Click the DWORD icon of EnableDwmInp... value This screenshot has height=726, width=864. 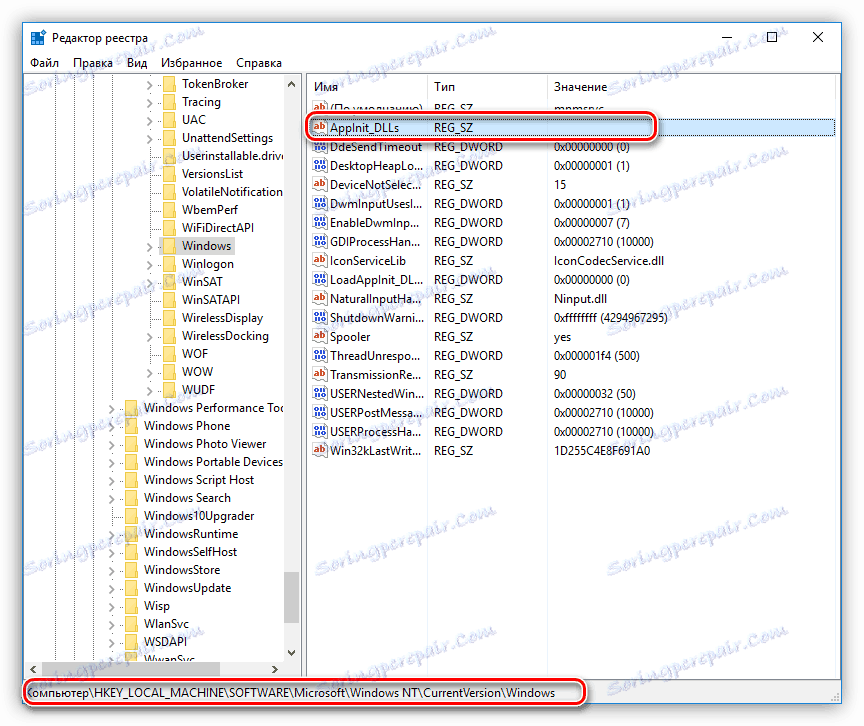(x=320, y=223)
